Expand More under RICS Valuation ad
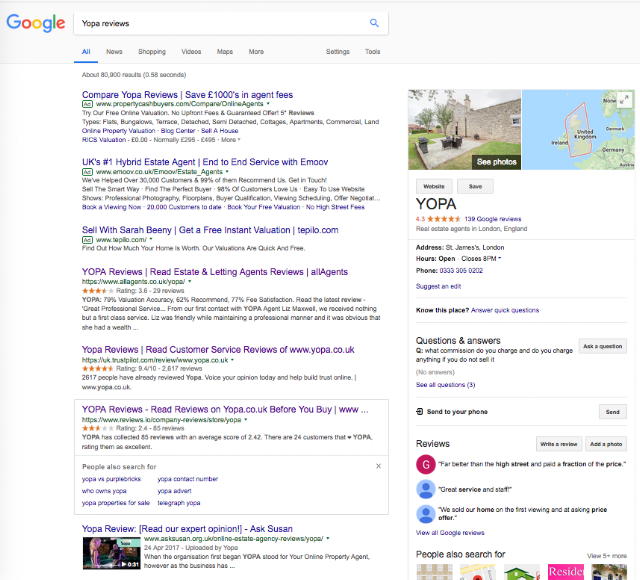This screenshot has width=640, height=580. [x=231, y=140]
